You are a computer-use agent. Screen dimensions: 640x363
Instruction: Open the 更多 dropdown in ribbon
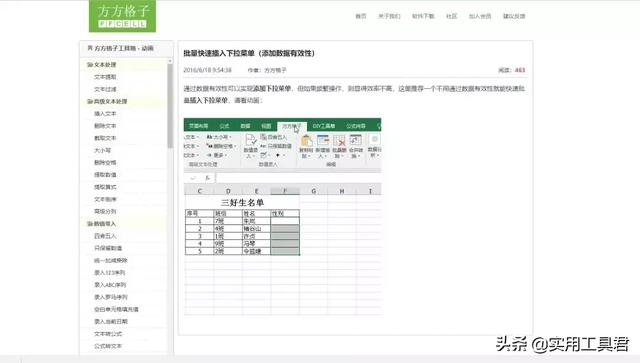tap(217, 155)
